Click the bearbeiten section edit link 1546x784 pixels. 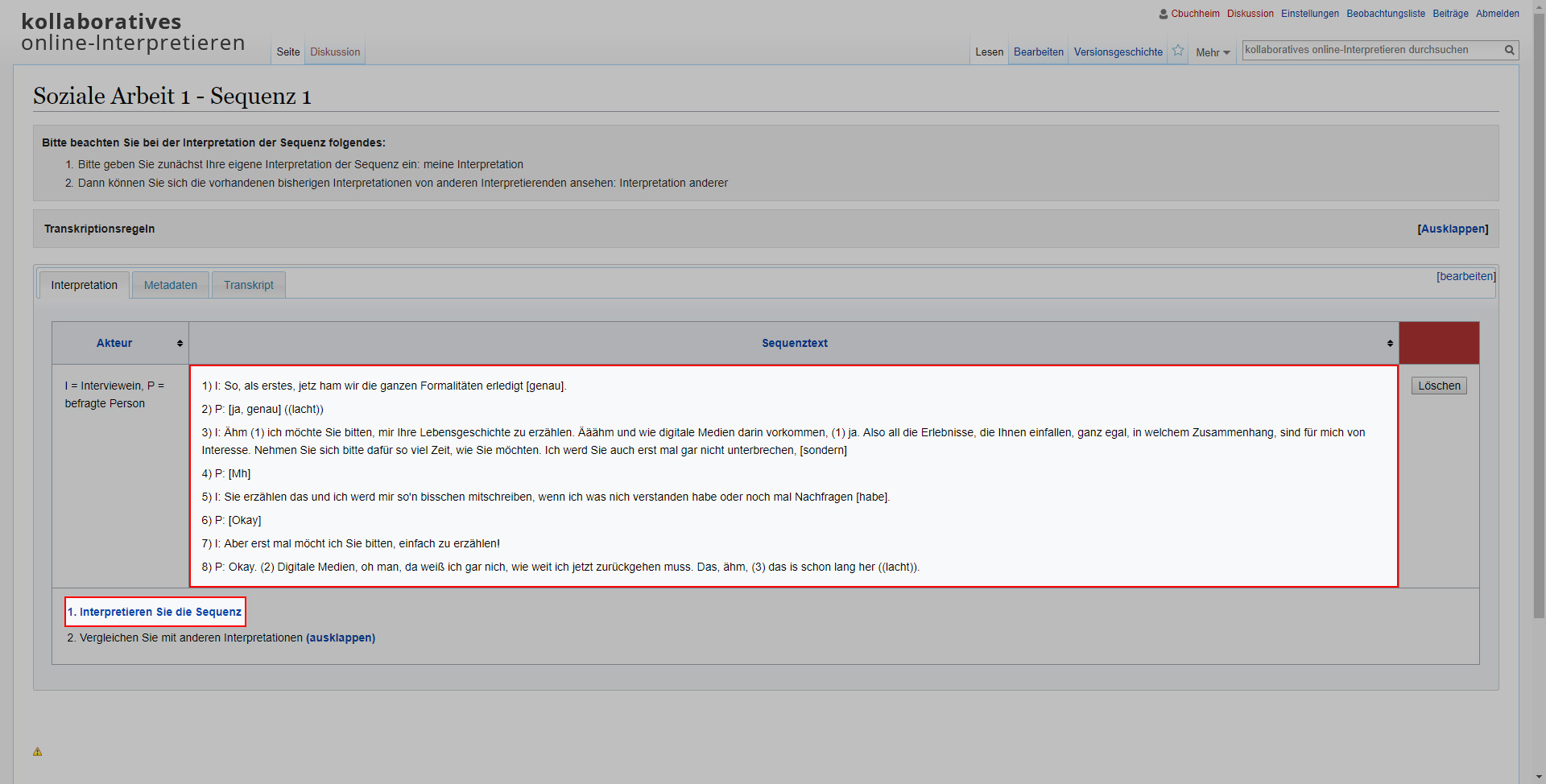pyautogui.click(x=1465, y=276)
